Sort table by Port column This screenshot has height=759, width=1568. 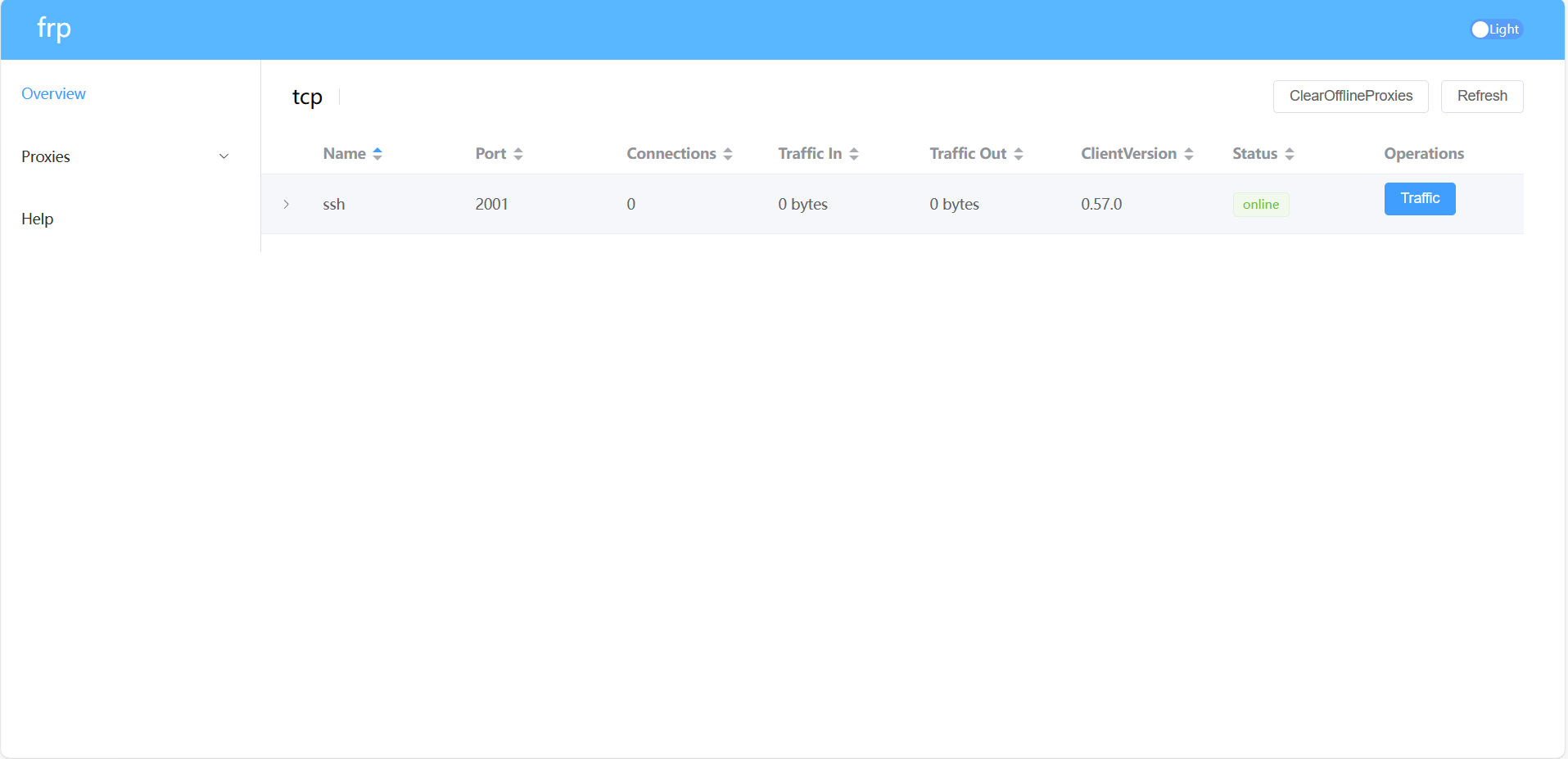(x=490, y=154)
